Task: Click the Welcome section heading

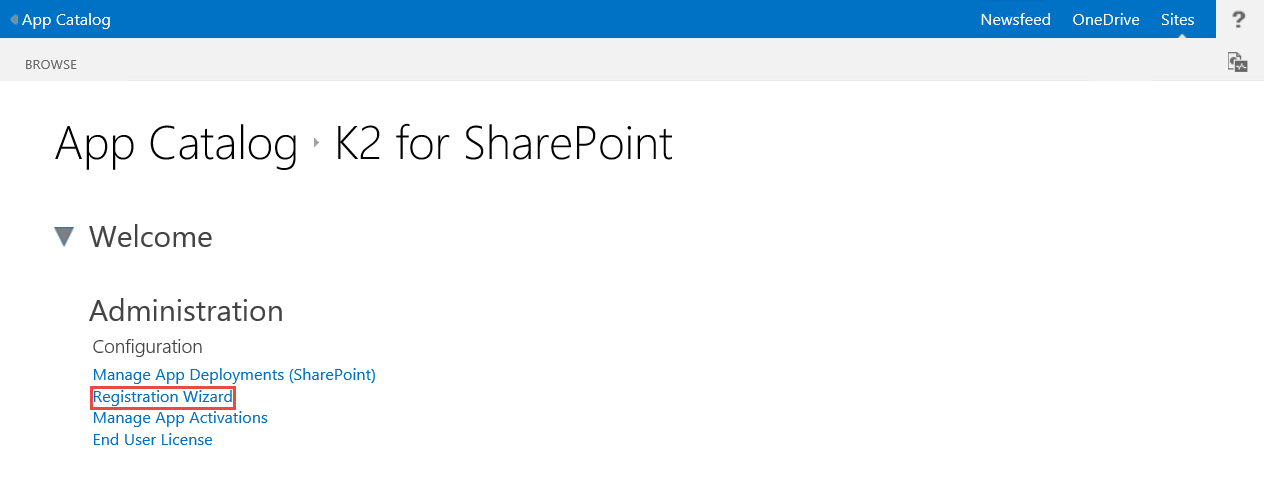Action: [x=150, y=237]
